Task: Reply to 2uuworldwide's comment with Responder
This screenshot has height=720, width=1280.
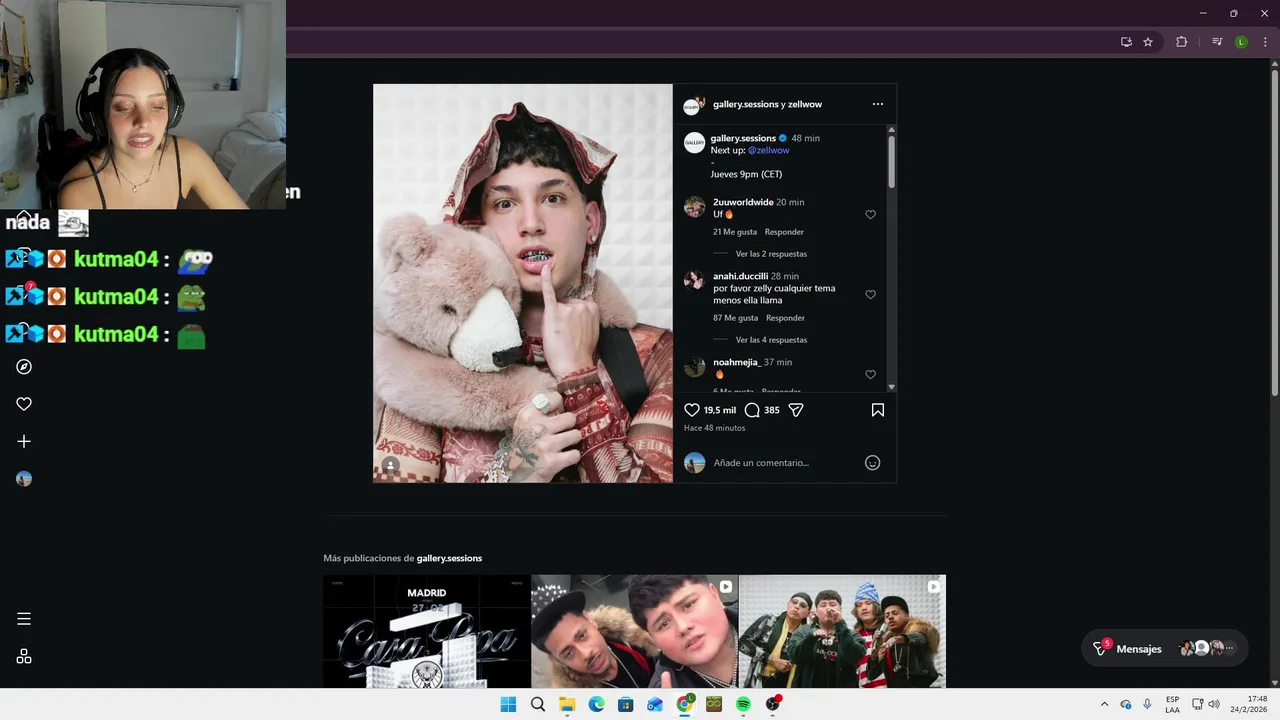Action: [784, 232]
